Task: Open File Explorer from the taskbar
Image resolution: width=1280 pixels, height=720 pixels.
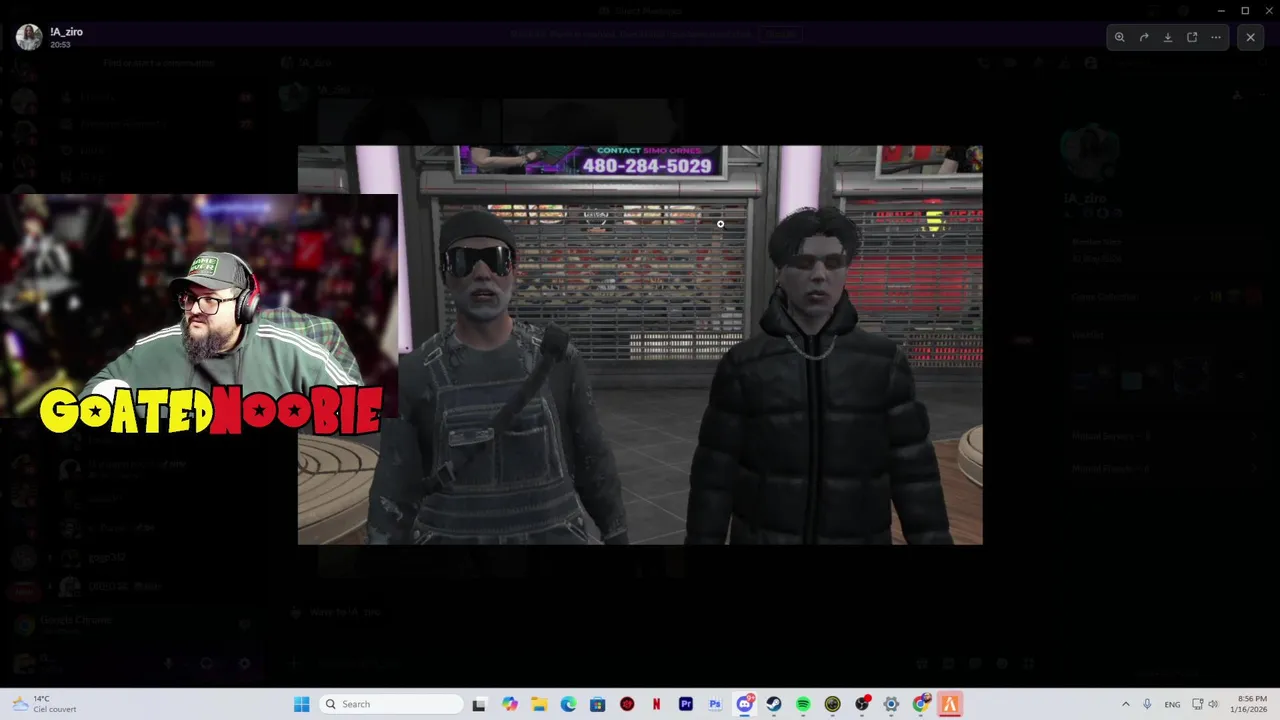Action: click(539, 704)
